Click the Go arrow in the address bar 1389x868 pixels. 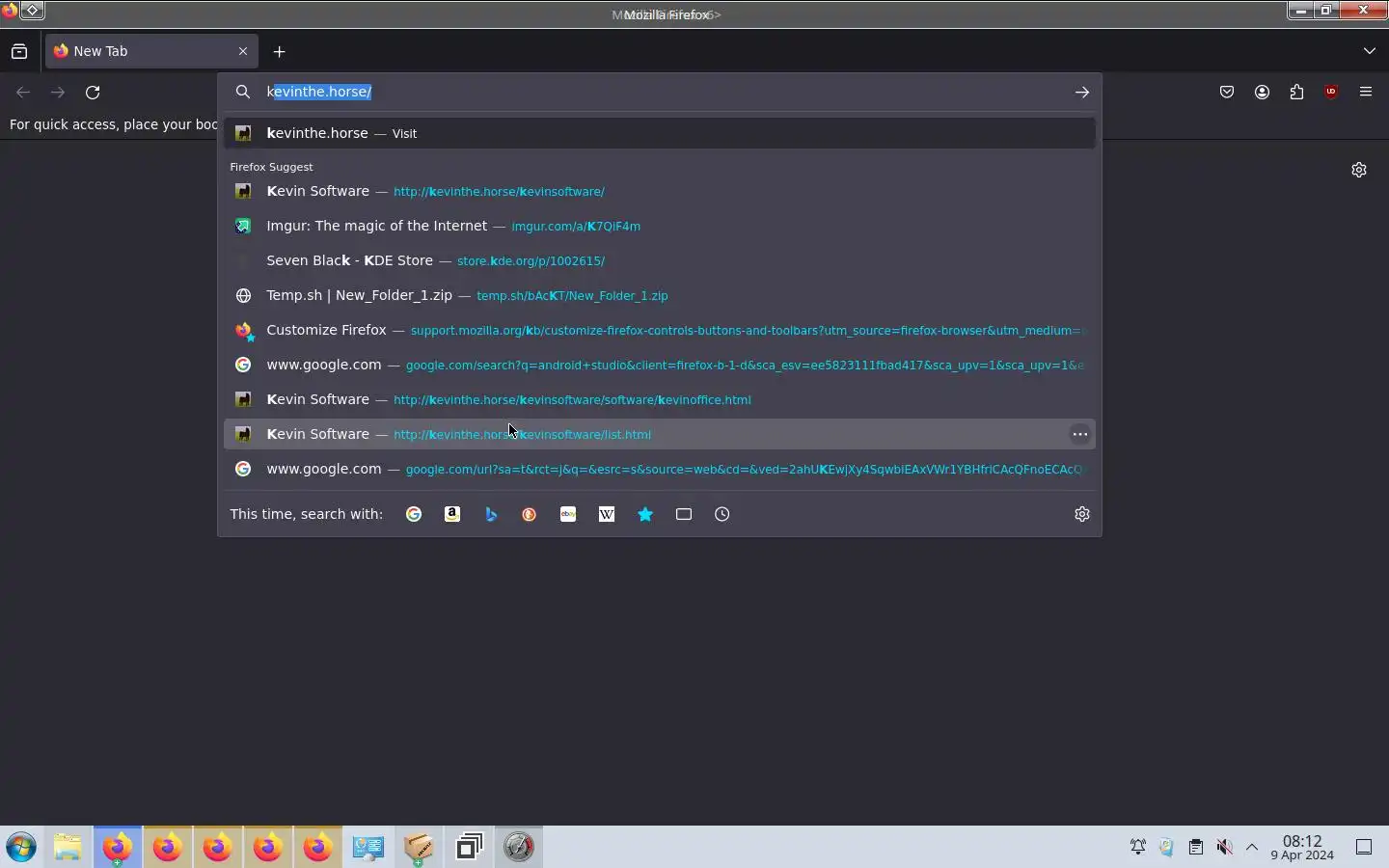(x=1082, y=92)
